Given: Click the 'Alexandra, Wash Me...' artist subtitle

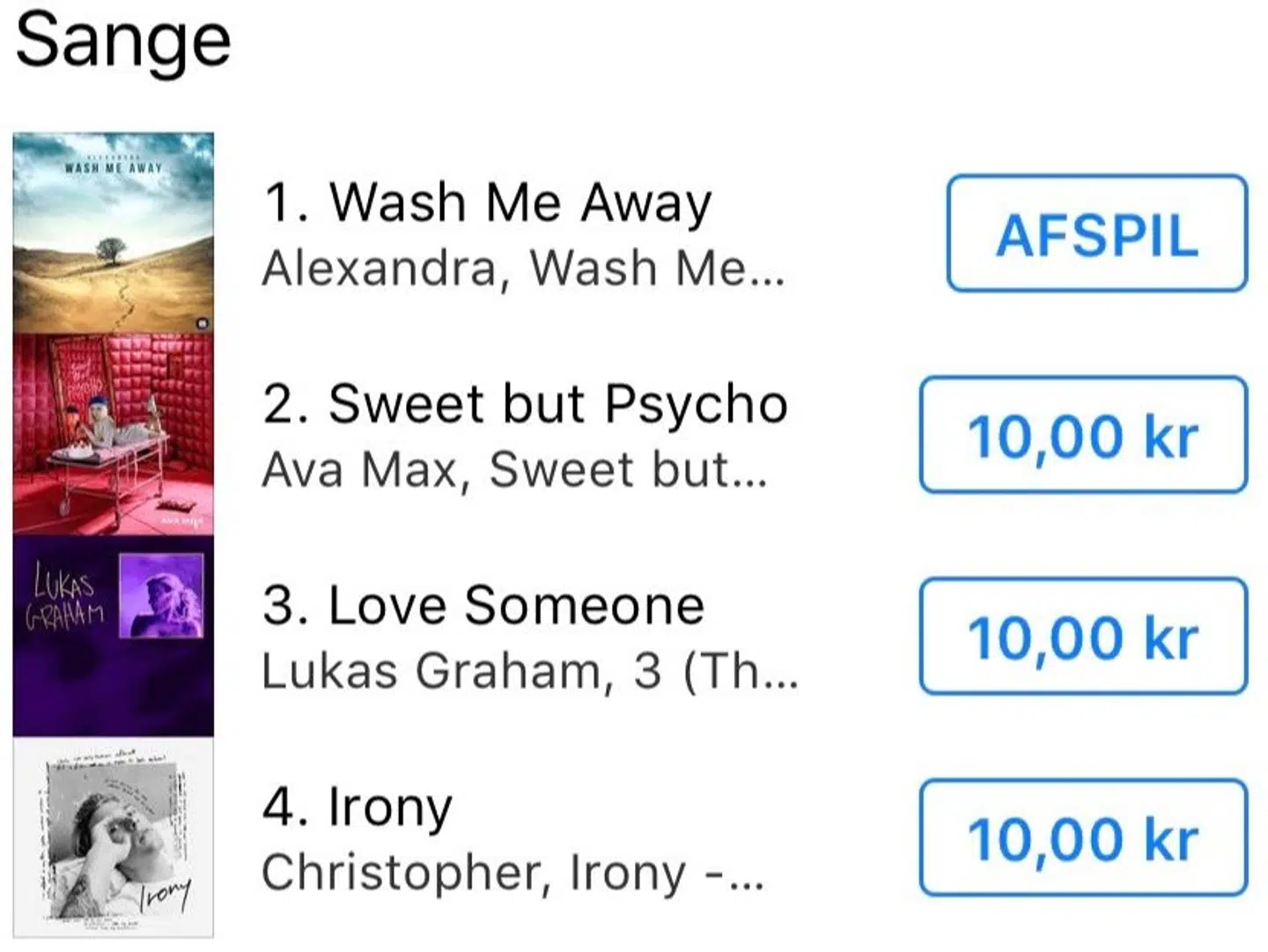Looking at the screenshot, I should point(523,268).
